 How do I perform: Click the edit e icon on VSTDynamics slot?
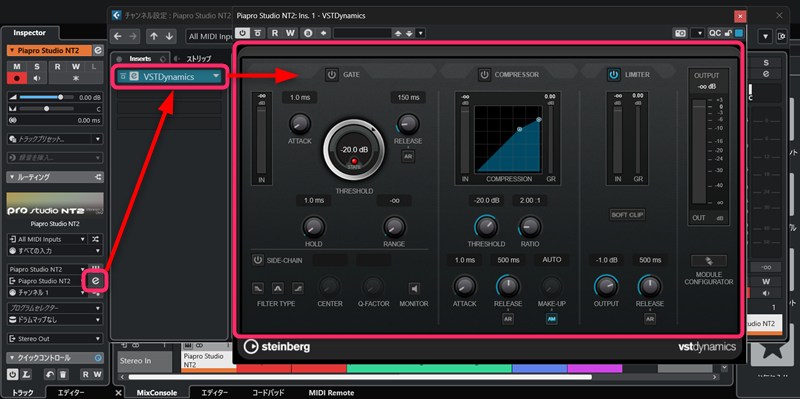pos(134,77)
